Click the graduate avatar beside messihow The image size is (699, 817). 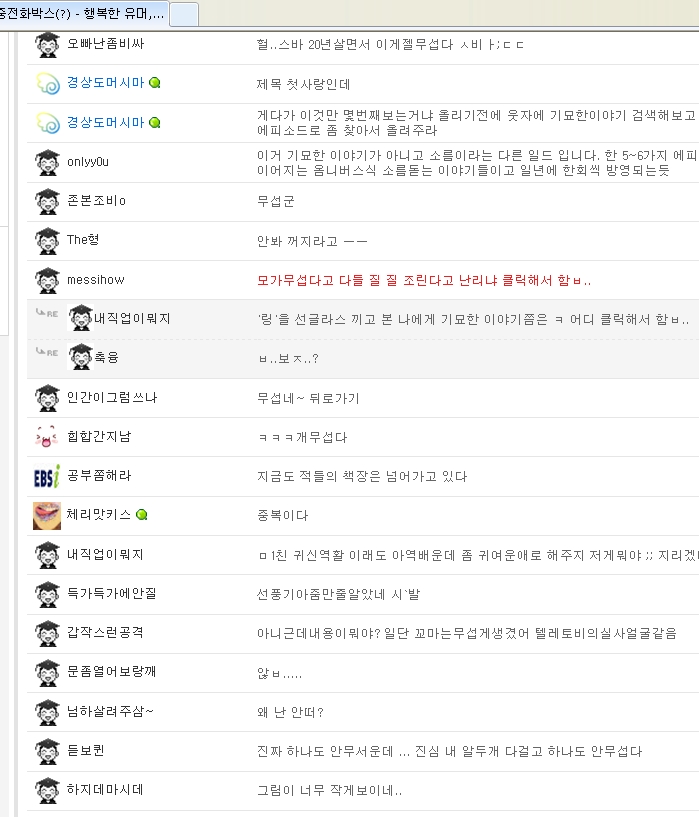(x=47, y=280)
